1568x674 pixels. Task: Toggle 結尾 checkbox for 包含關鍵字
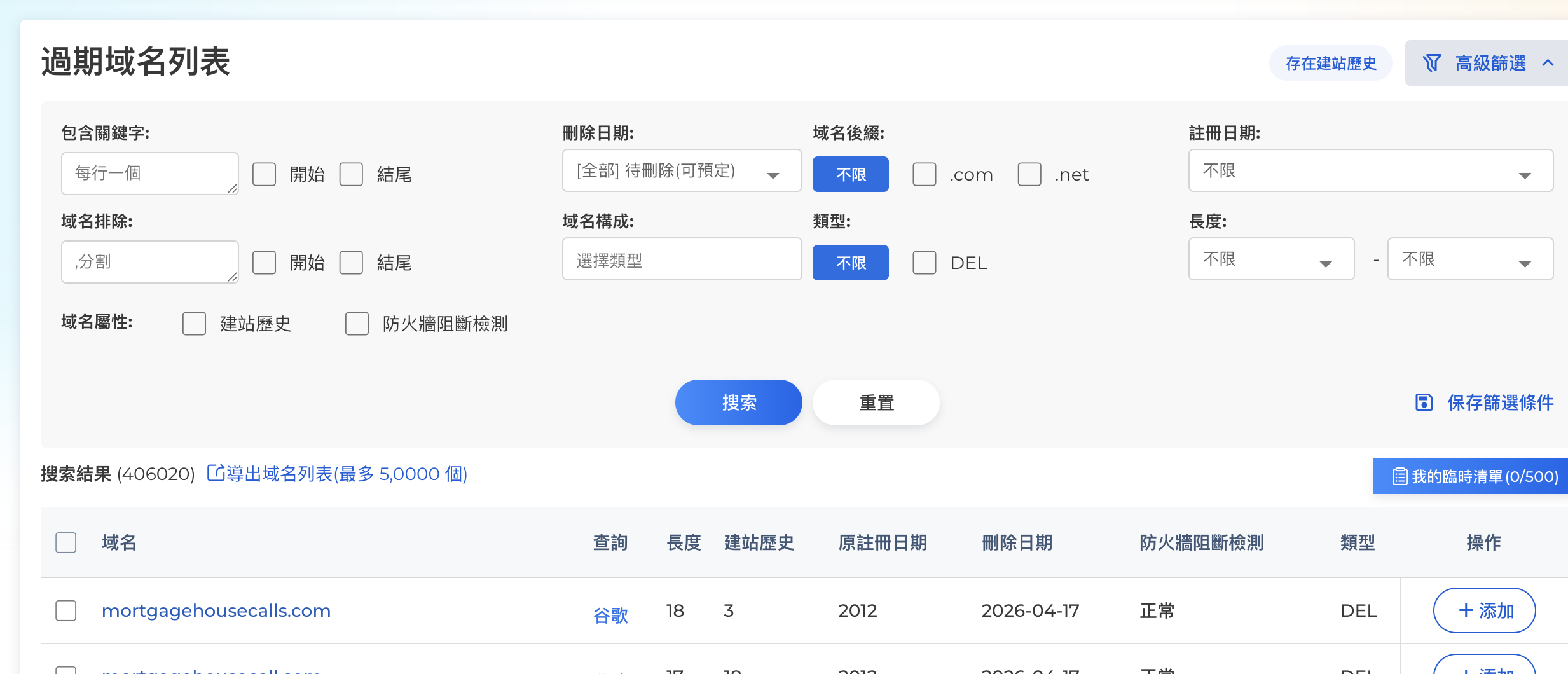point(351,174)
